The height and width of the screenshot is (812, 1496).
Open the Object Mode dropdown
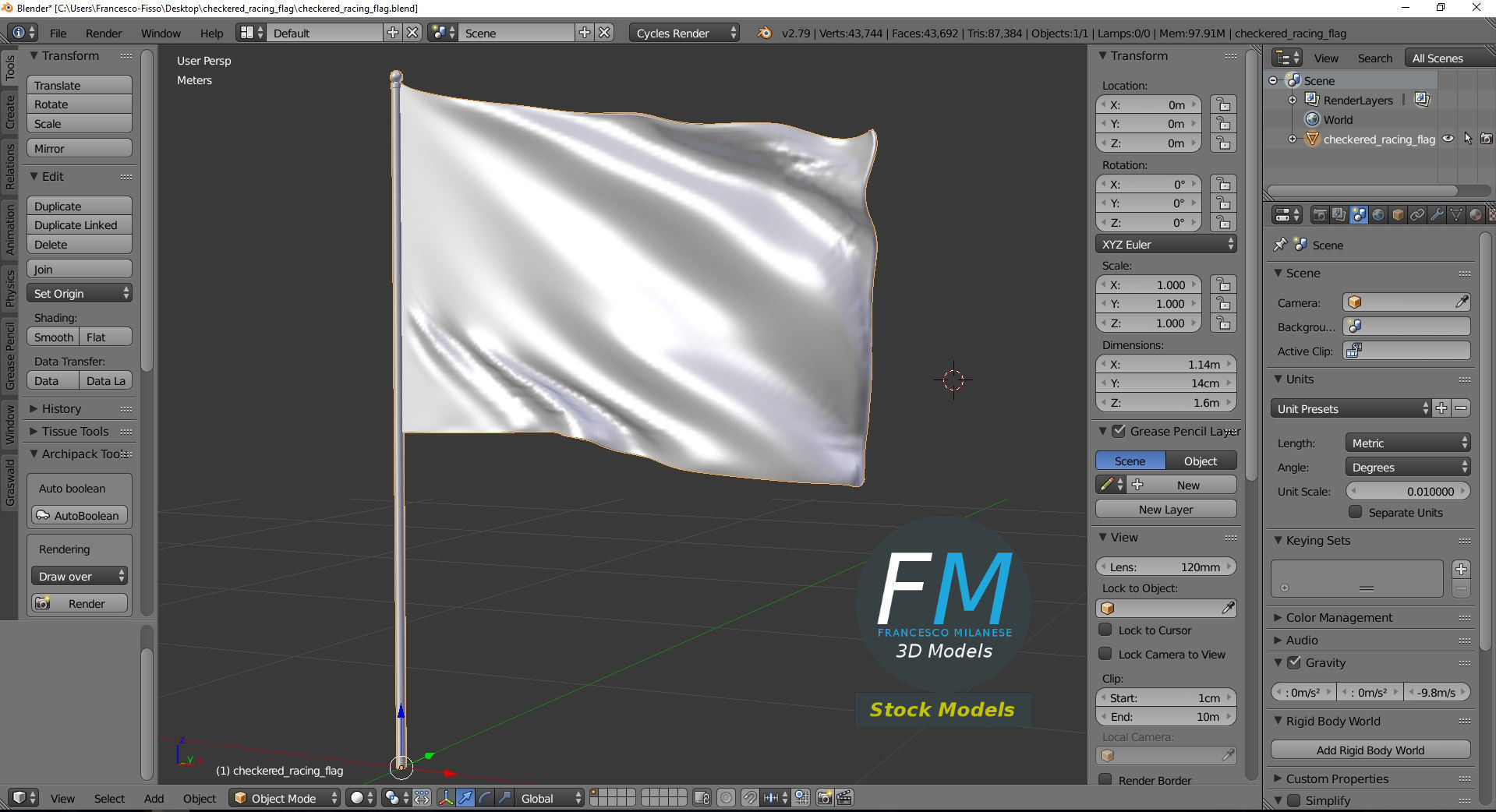pos(285,798)
